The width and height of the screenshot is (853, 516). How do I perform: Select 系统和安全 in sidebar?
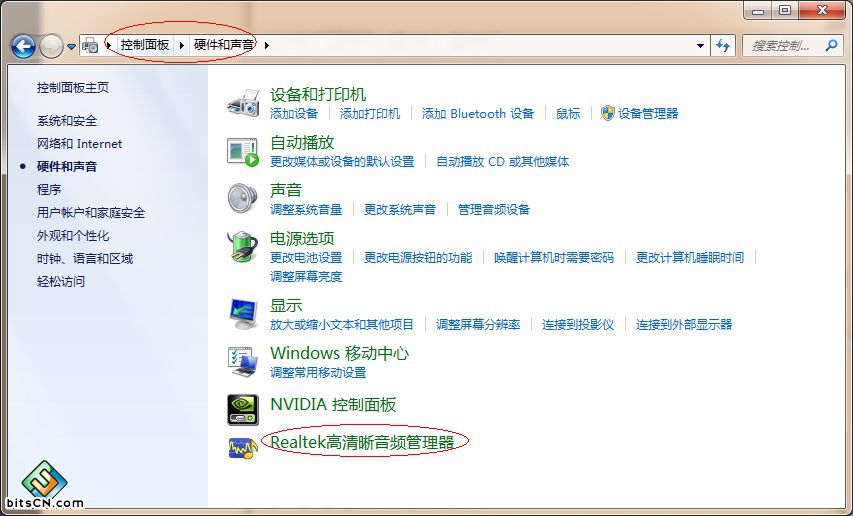(67, 121)
